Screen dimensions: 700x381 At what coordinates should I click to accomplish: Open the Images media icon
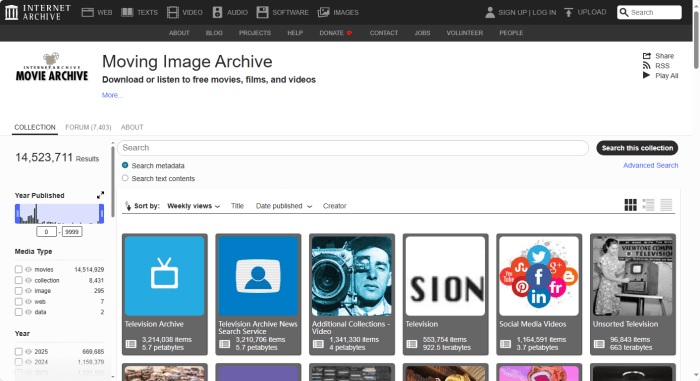click(x=323, y=13)
